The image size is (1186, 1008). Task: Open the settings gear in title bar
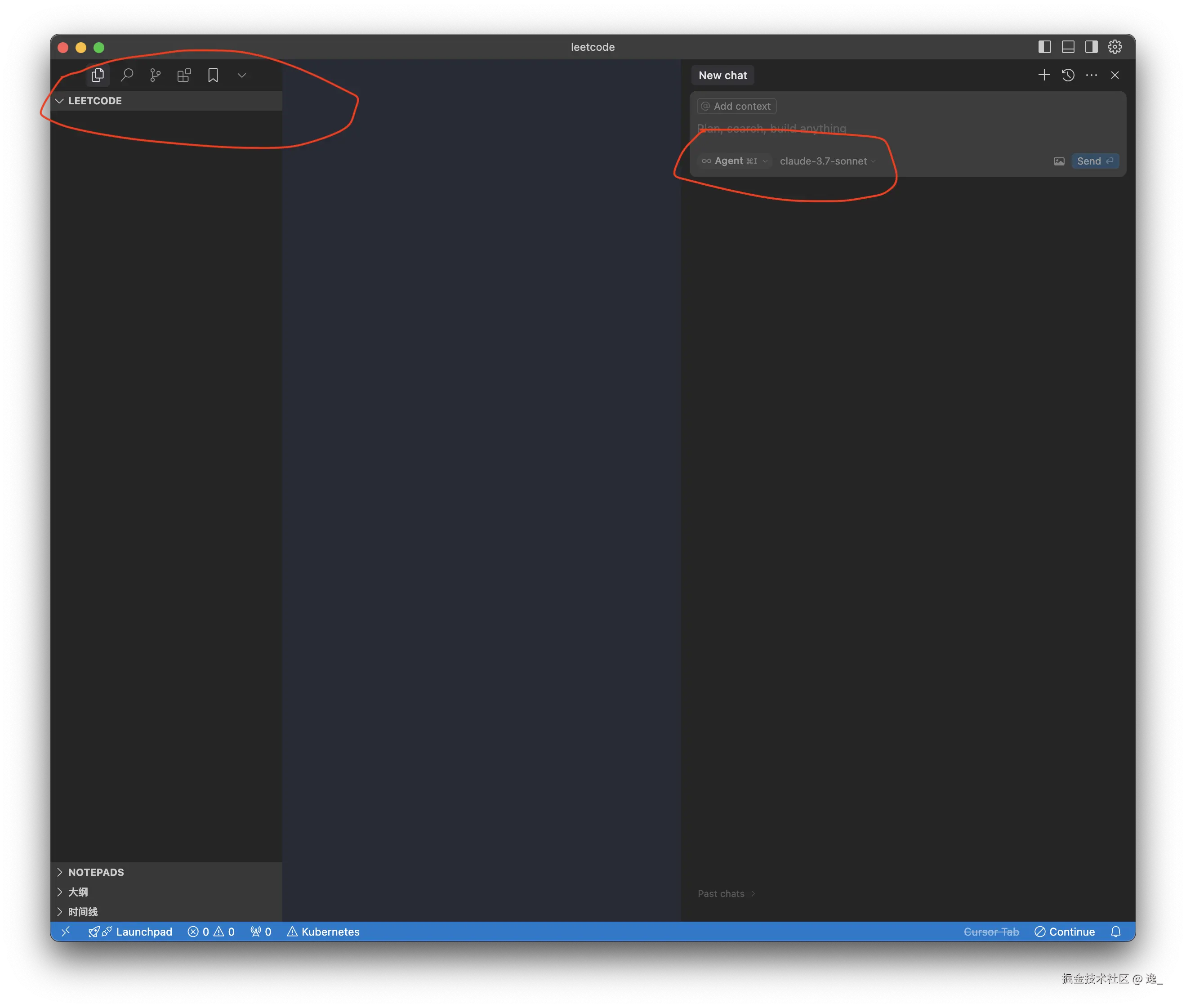[x=1115, y=47]
